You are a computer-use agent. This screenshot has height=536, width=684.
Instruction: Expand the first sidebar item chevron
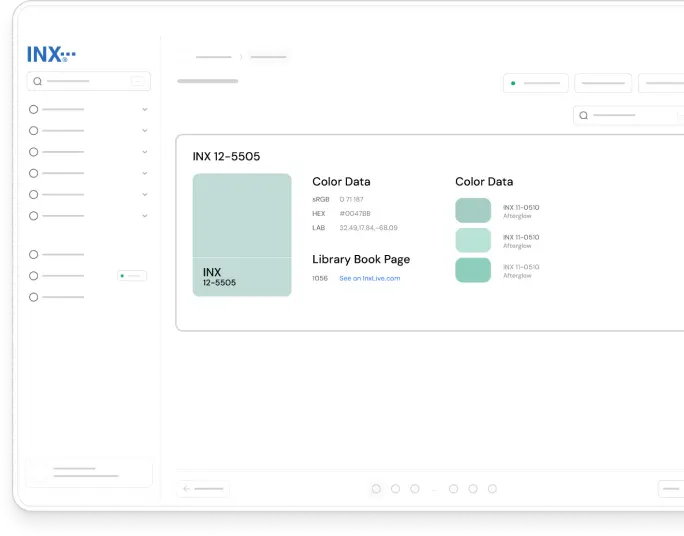pos(145,109)
